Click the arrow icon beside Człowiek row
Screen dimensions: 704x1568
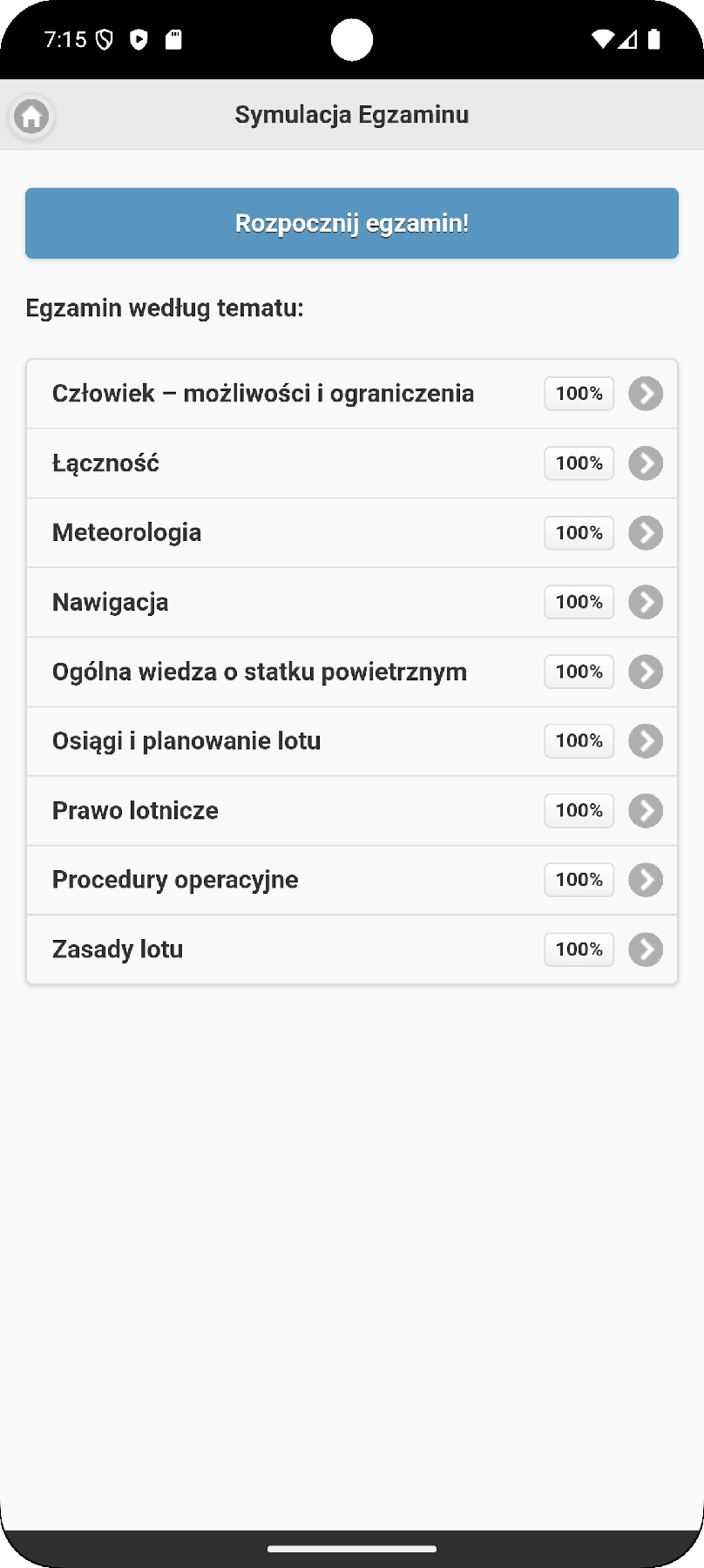[x=646, y=394]
